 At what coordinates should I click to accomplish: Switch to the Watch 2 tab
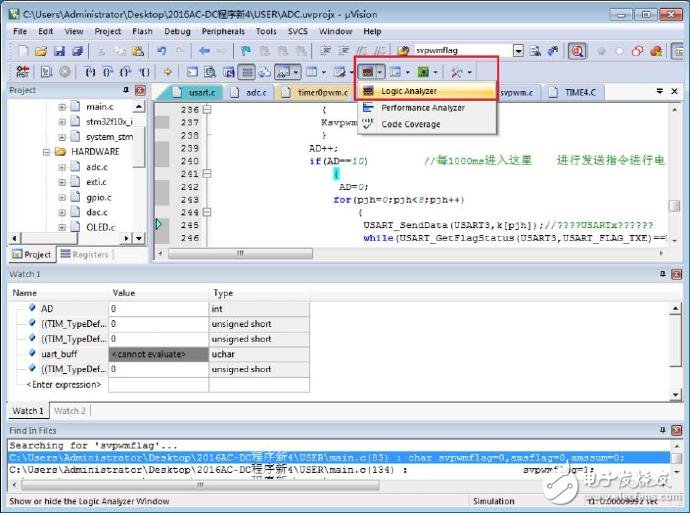(x=70, y=411)
